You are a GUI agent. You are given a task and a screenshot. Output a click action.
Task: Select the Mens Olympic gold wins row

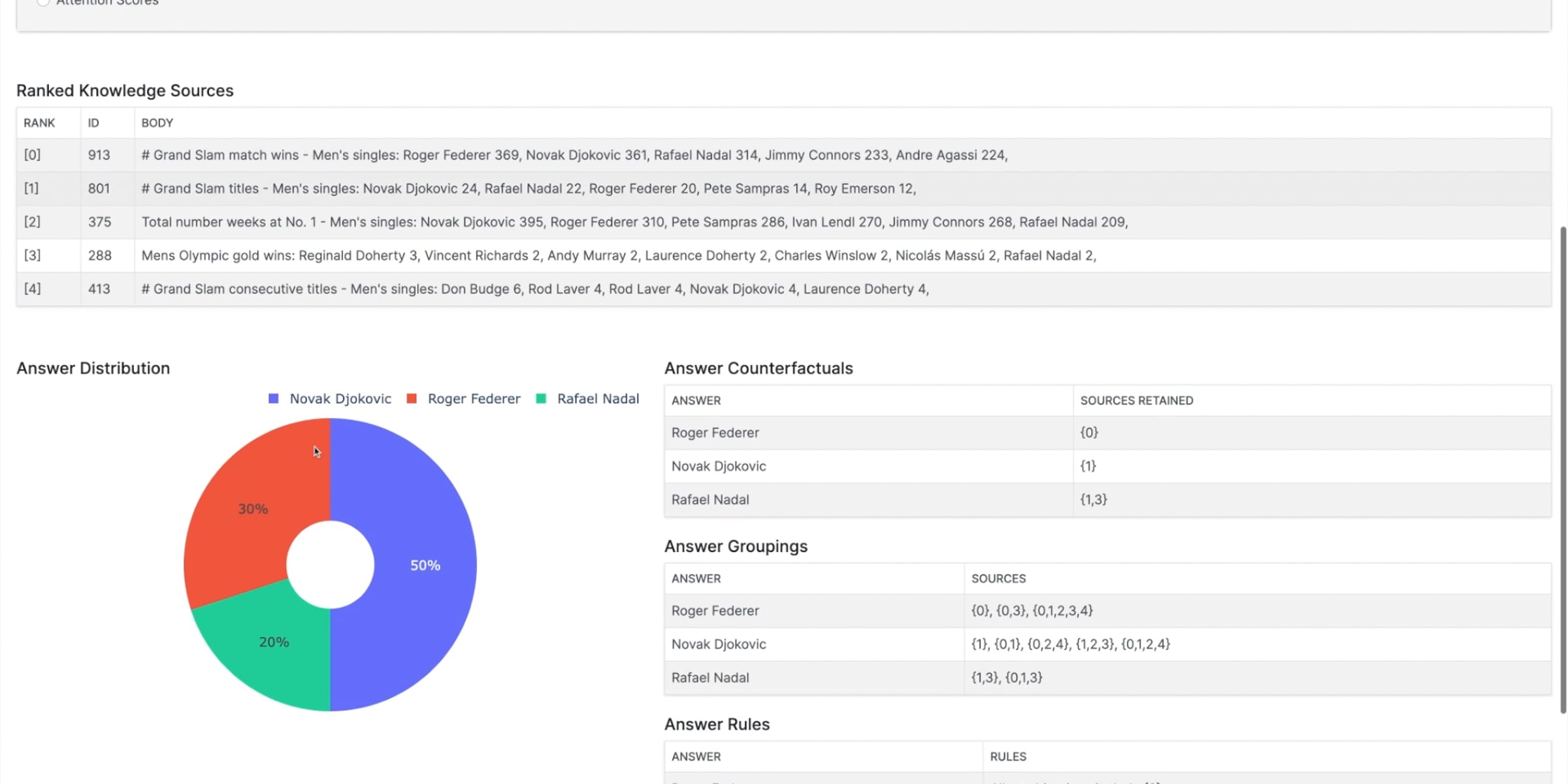point(784,255)
